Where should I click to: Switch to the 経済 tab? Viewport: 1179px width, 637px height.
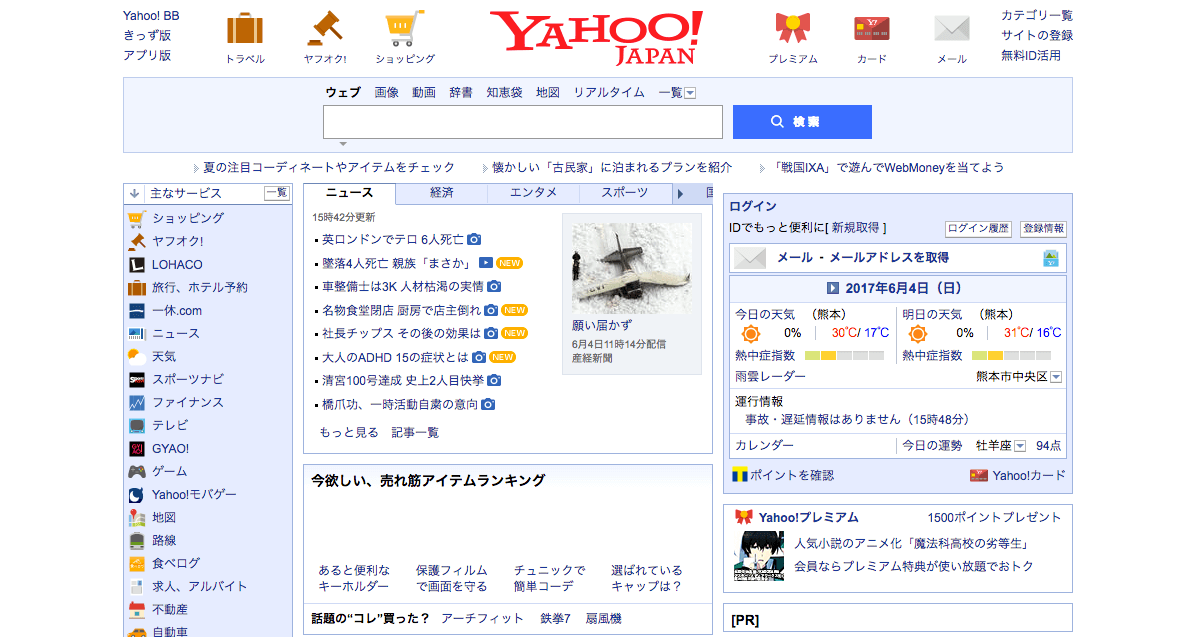(x=441, y=193)
